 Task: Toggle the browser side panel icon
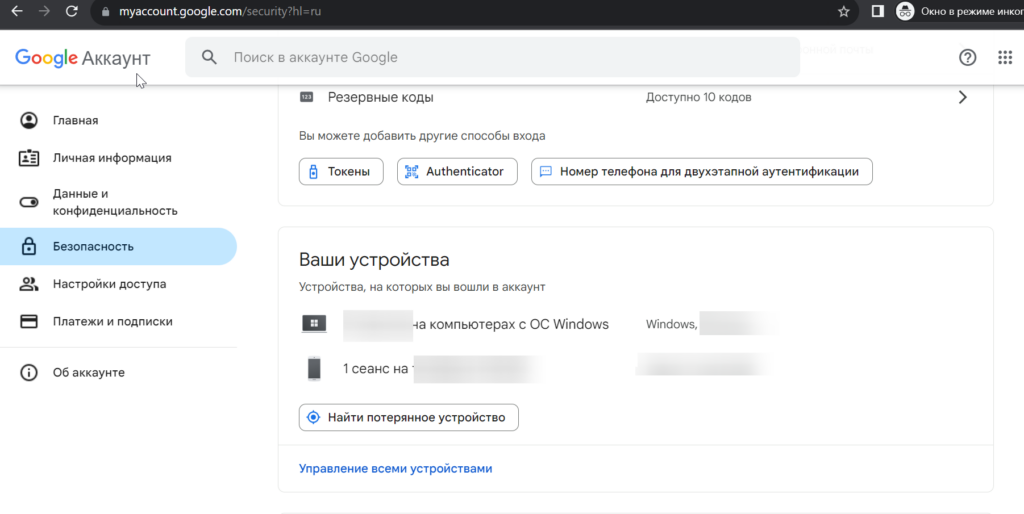pyautogui.click(x=878, y=11)
